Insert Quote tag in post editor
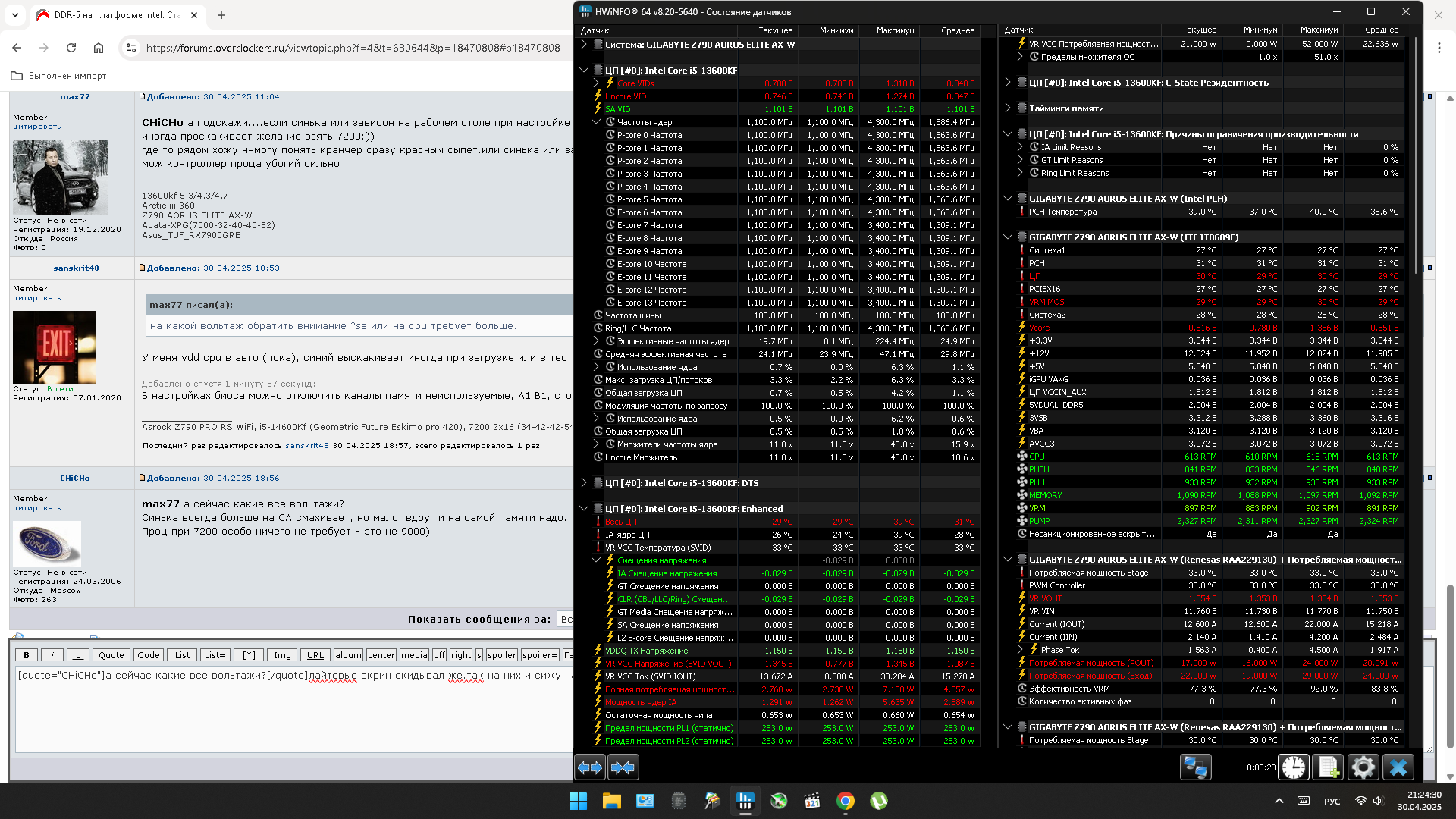The height and width of the screenshot is (819, 1456). [111, 655]
